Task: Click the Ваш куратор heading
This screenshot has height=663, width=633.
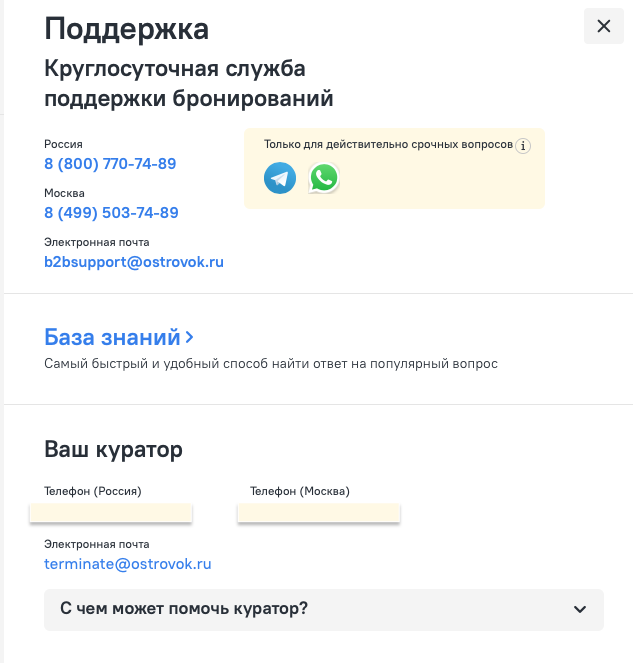Action: tap(113, 449)
